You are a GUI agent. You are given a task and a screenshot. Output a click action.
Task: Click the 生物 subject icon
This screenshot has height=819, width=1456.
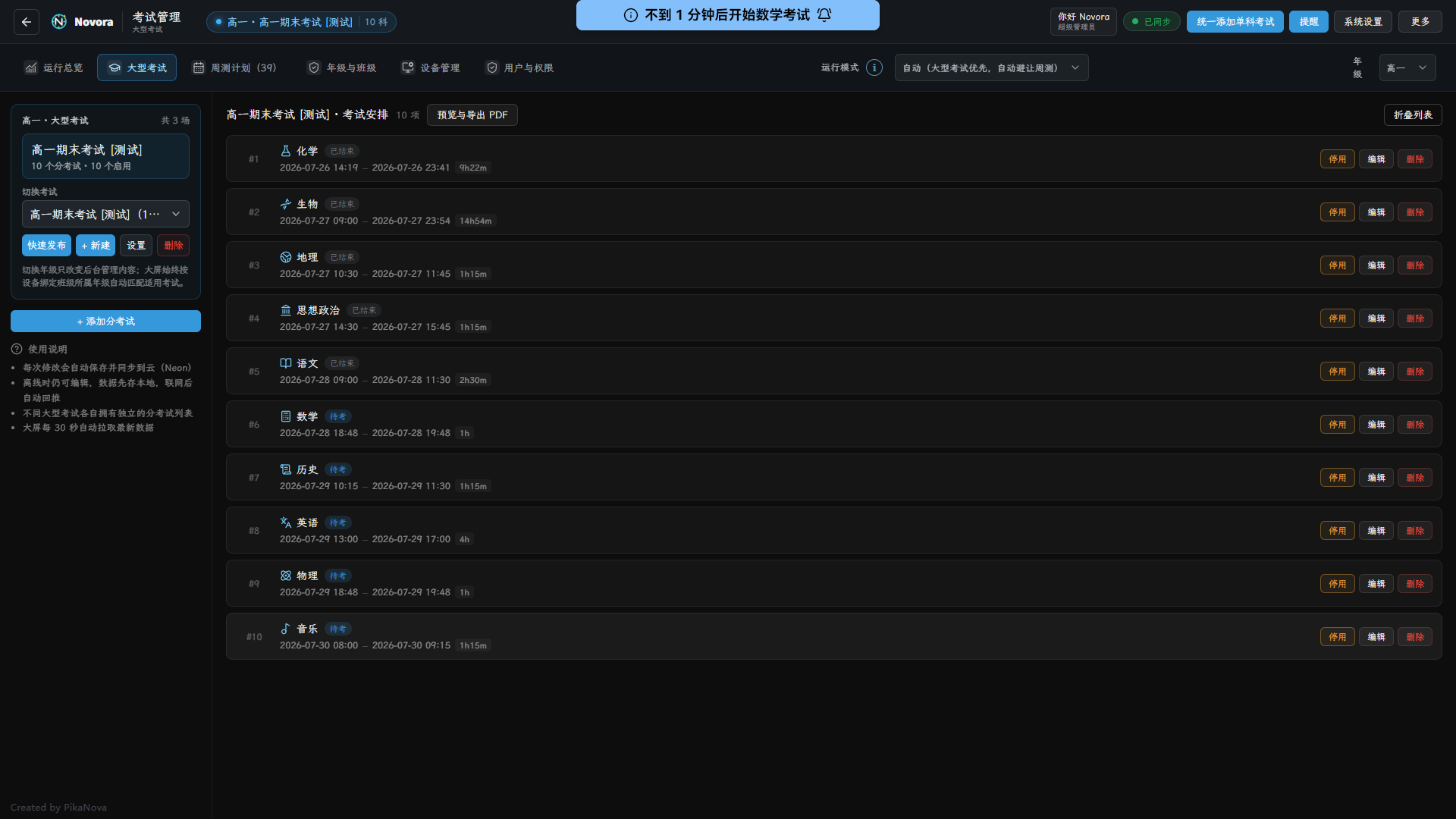pyautogui.click(x=286, y=204)
